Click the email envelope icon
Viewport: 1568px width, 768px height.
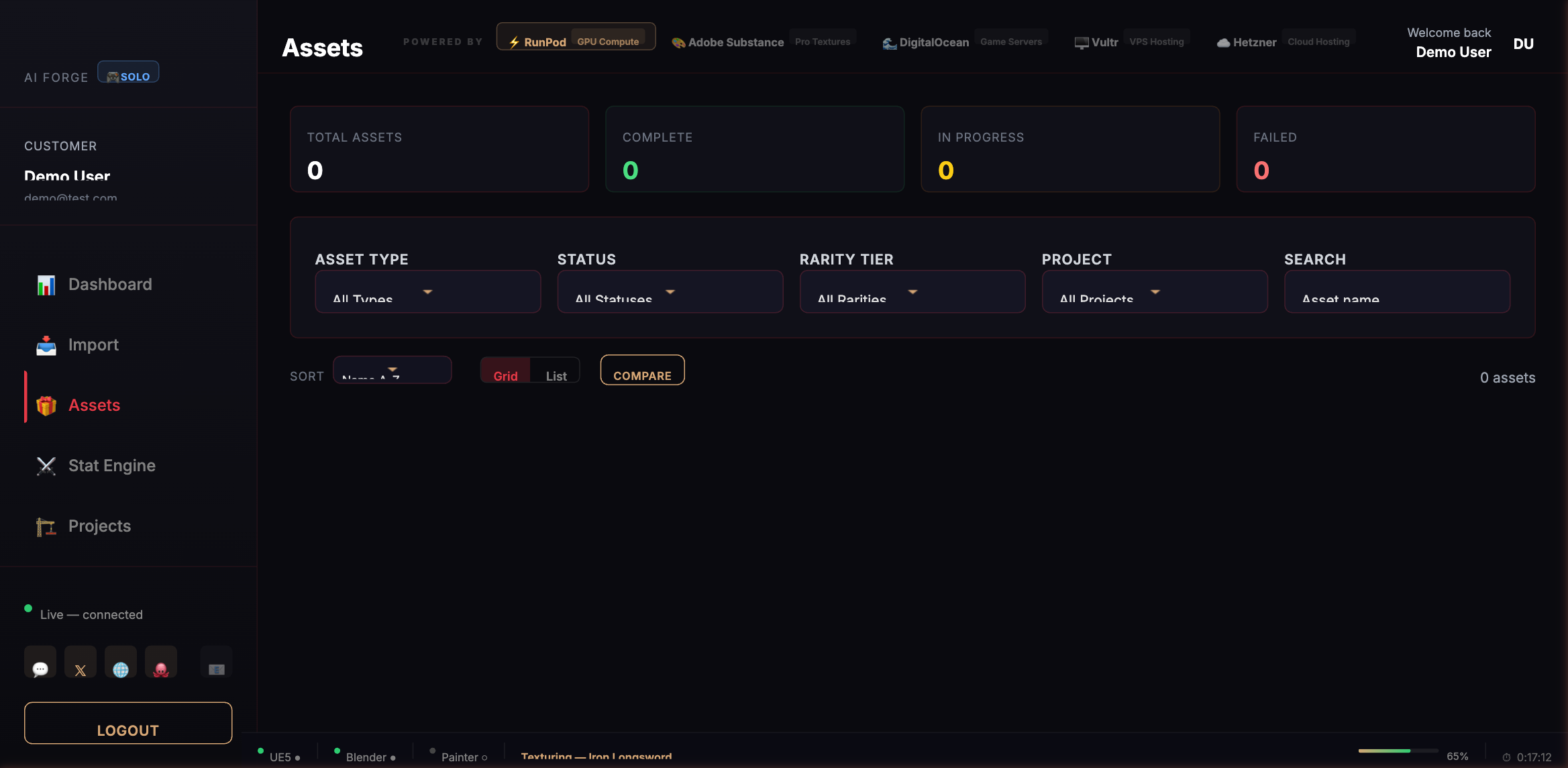216,663
